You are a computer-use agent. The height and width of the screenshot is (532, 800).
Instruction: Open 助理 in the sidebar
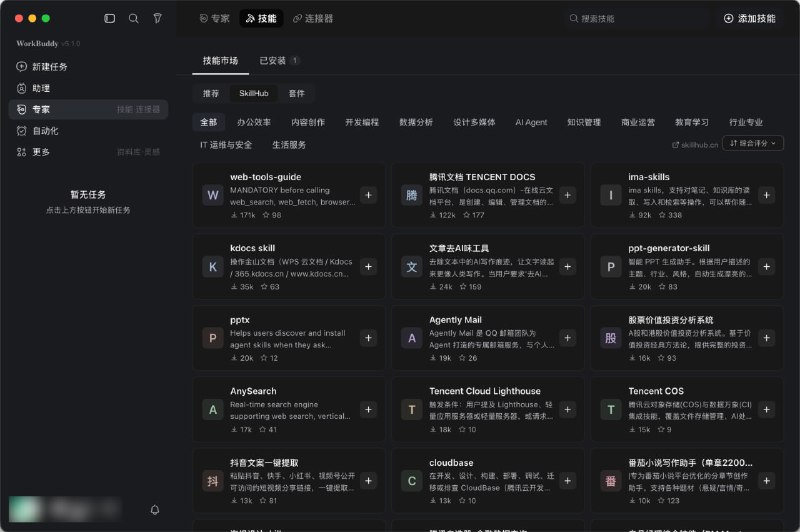coord(88,88)
